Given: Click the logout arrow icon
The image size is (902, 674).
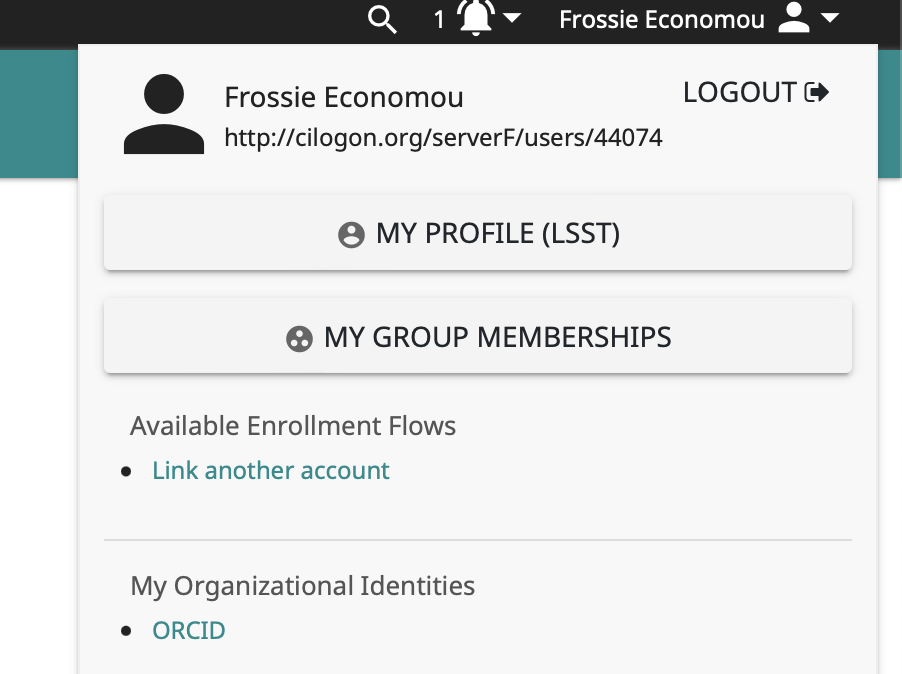Looking at the screenshot, I should [x=817, y=93].
